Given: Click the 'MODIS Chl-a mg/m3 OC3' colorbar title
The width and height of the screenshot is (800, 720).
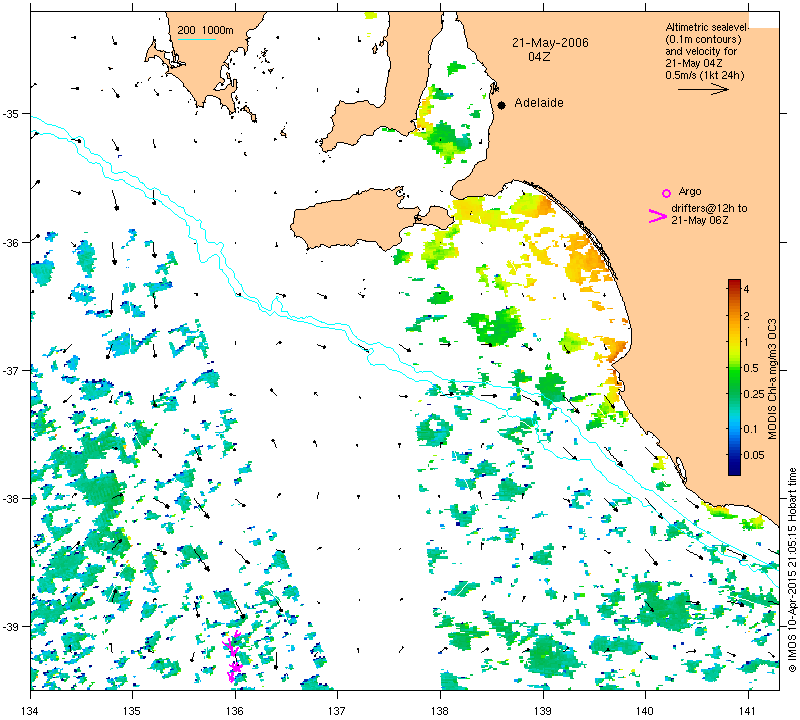Looking at the screenshot, I should pos(772,379).
